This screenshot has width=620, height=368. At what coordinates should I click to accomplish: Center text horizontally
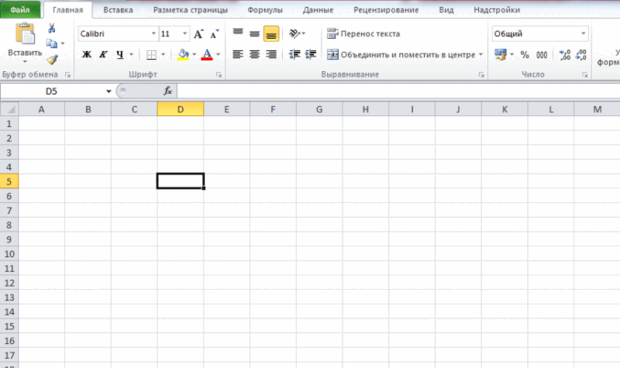click(x=254, y=54)
